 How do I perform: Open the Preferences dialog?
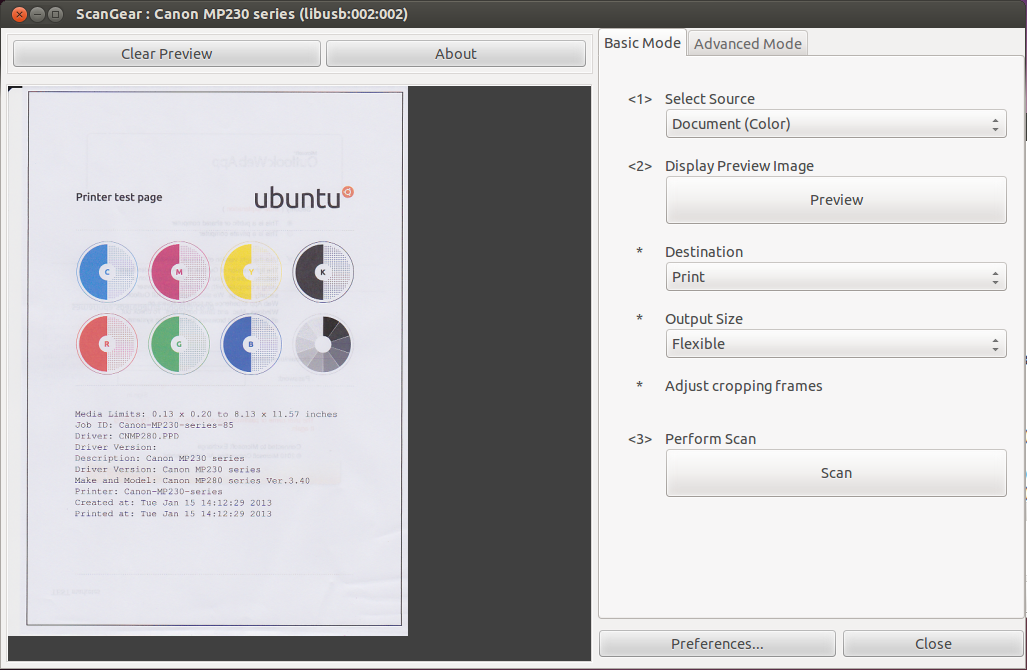point(717,644)
